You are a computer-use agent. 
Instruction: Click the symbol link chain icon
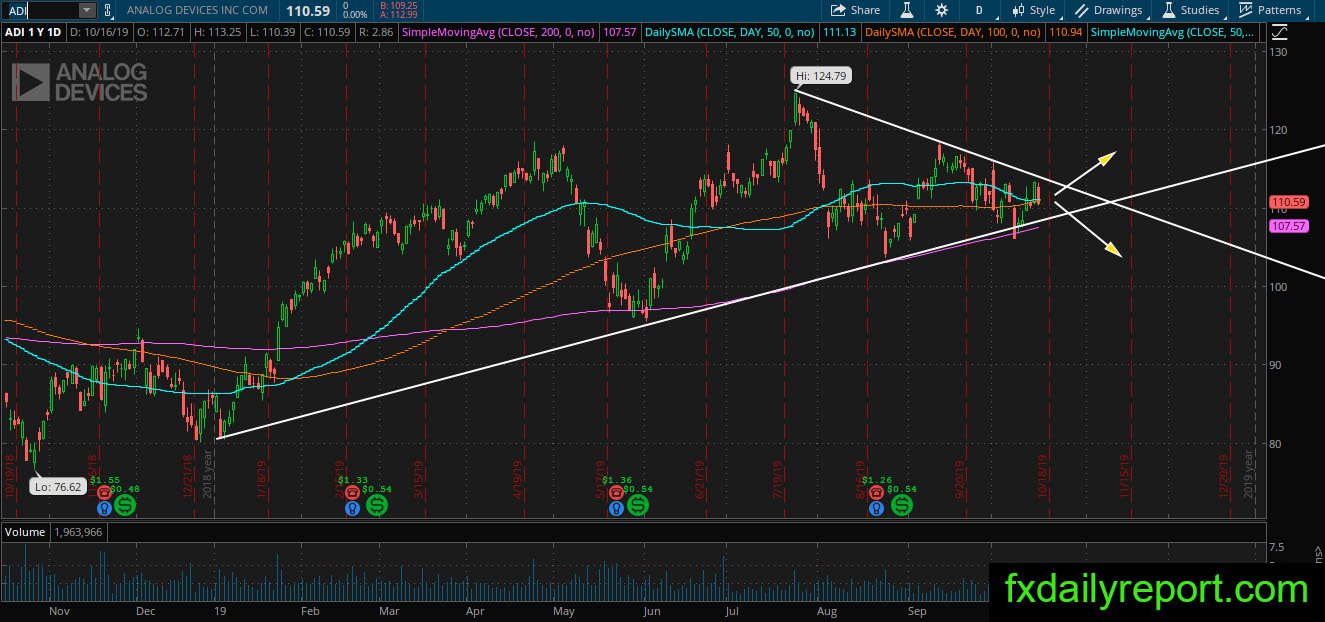pyautogui.click(x=107, y=10)
